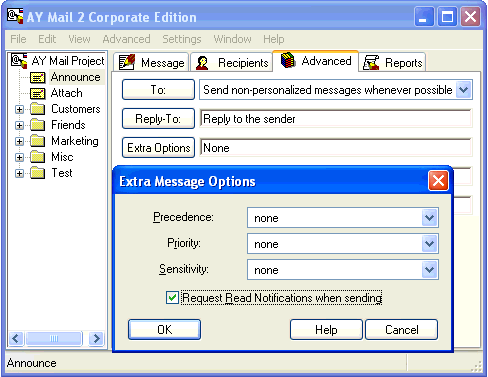
Task: Open the Priority dropdown
Action: [429, 244]
